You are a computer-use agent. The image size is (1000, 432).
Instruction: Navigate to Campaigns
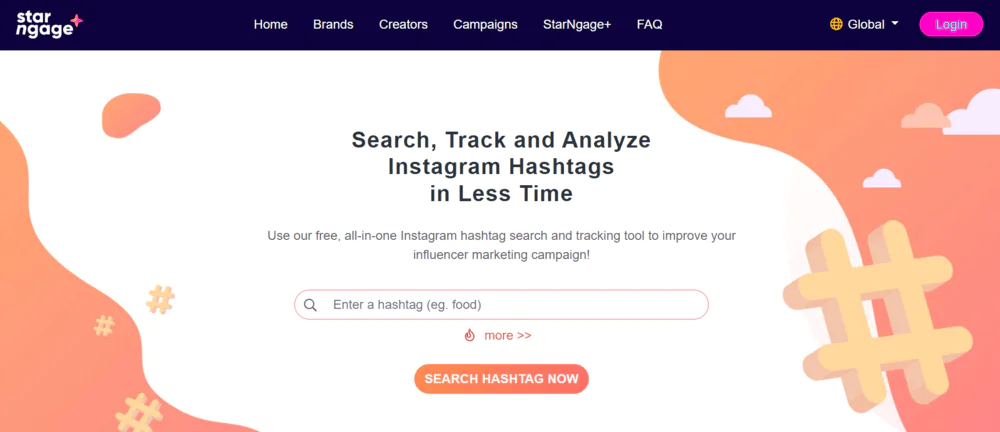485,24
